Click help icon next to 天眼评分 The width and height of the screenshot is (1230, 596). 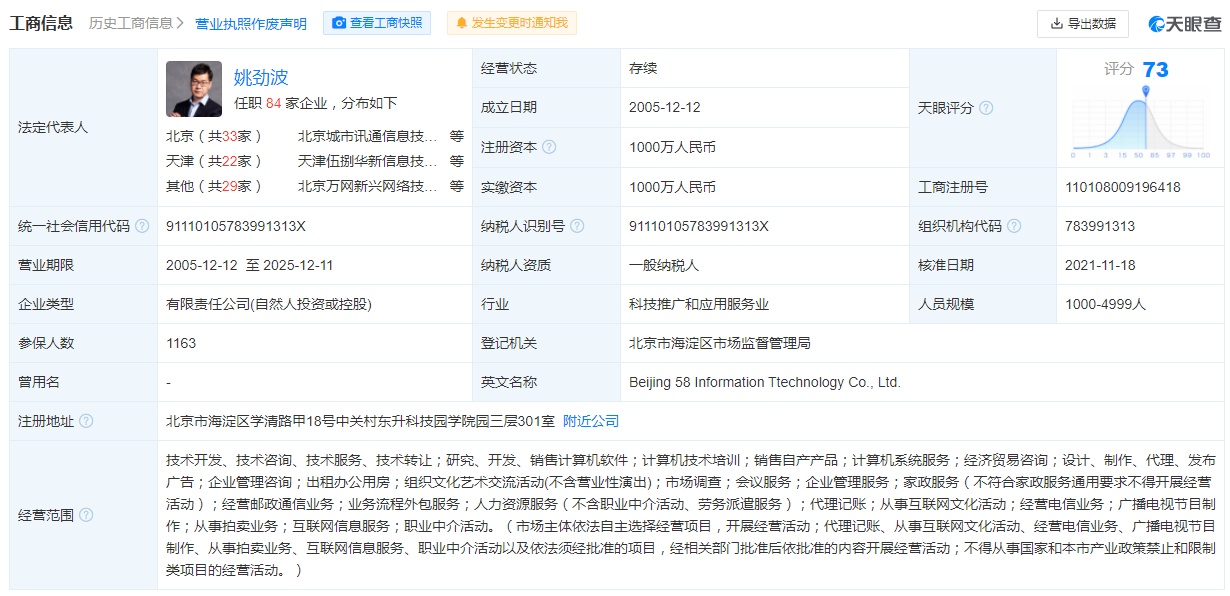(986, 108)
